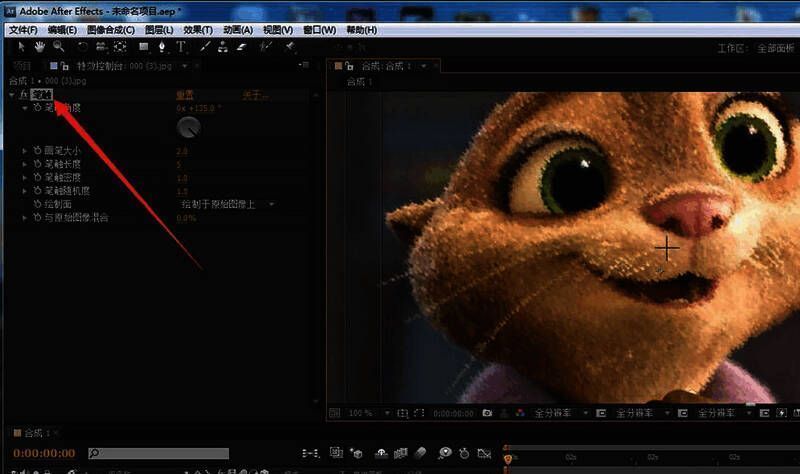Select the Rectangle shape tool
The height and width of the screenshot is (474, 800).
[143, 46]
